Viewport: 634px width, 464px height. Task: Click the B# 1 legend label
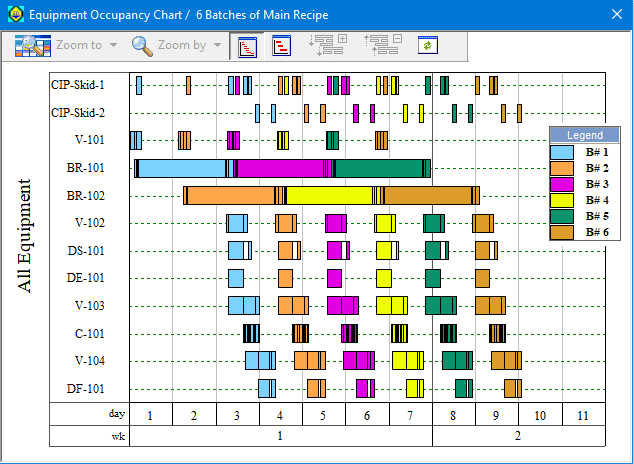pos(597,152)
